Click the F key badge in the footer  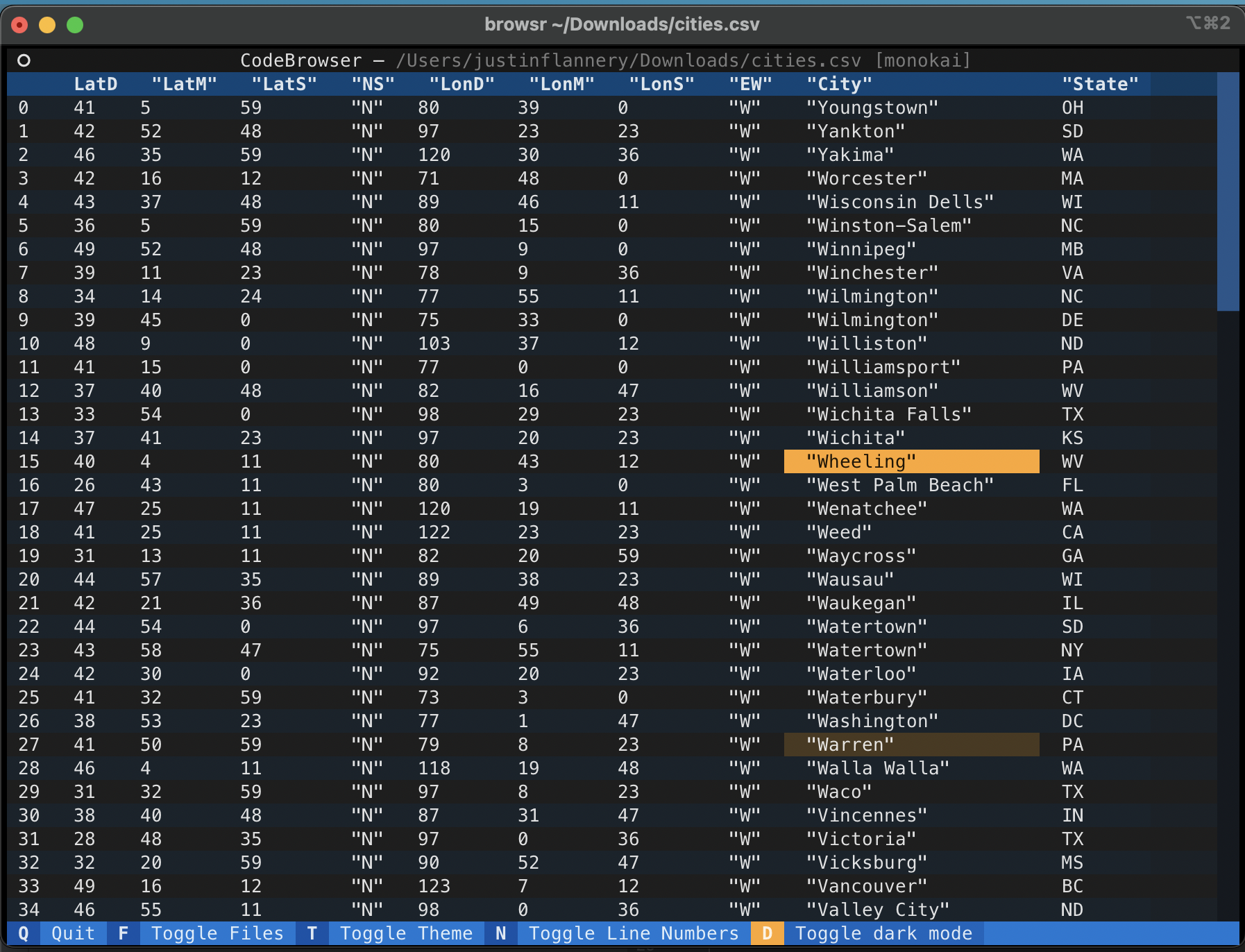(x=124, y=933)
